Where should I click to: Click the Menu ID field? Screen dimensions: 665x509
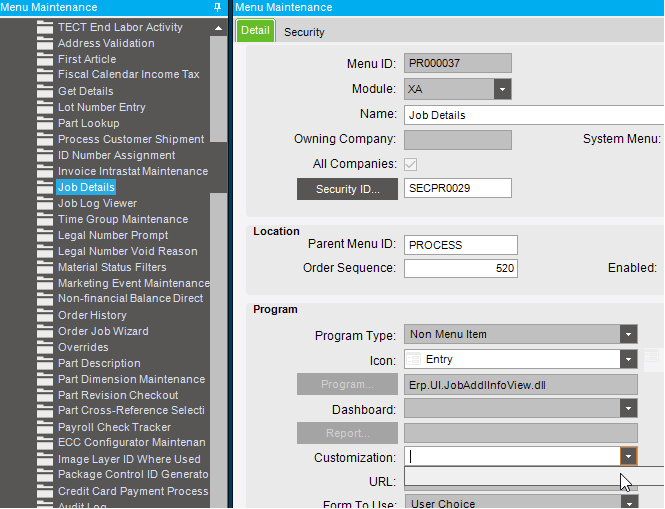[458, 63]
